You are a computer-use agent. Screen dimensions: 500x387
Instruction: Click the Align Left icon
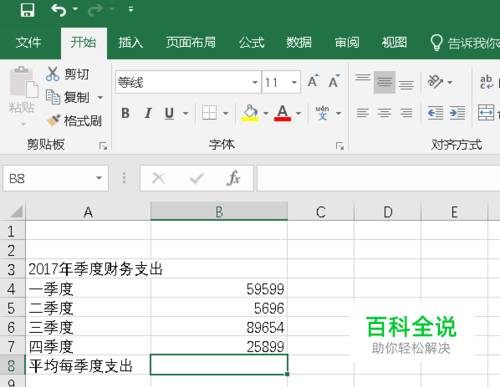click(363, 113)
